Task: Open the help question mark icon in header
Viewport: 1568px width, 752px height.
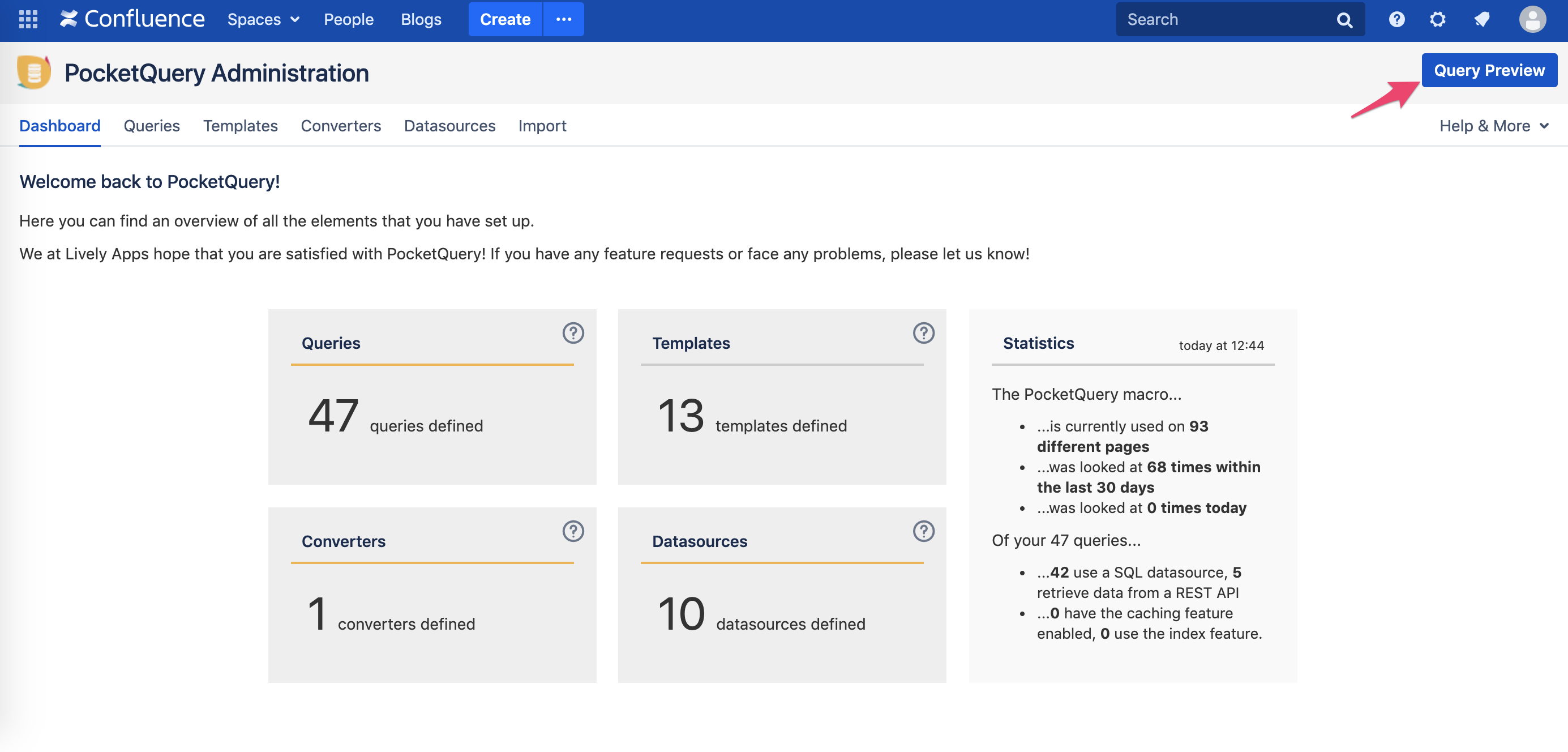Action: (x=1396, y=19)
